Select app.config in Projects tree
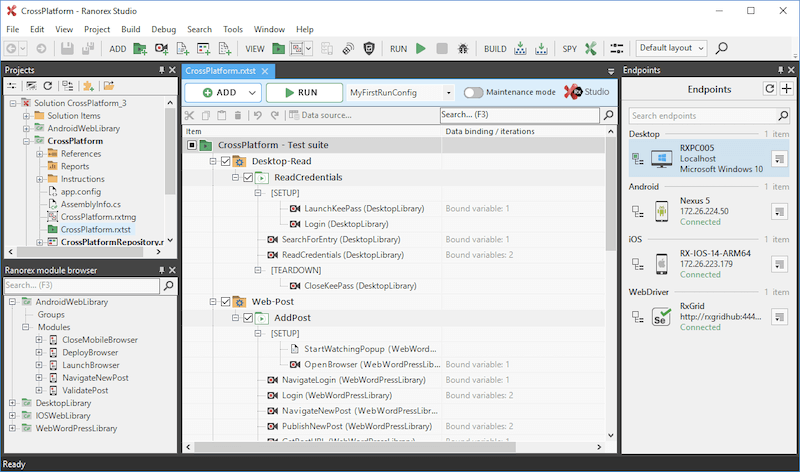 coord(81,192)
